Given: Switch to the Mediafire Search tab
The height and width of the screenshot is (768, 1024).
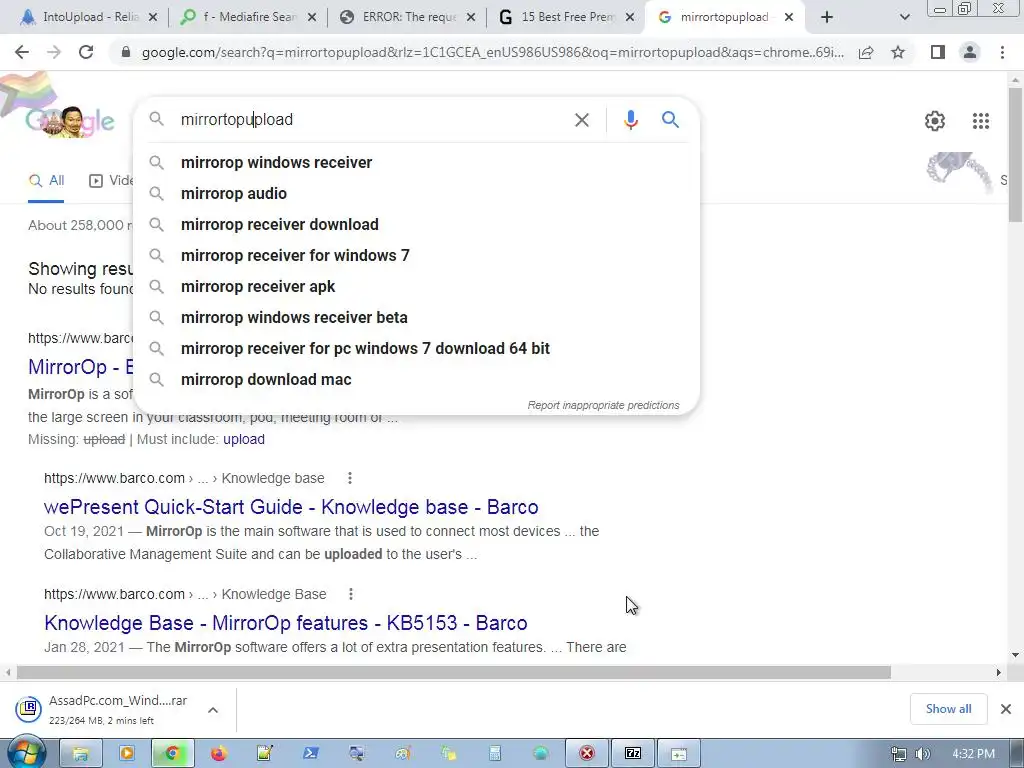Looking at the screenshot, I should tap(247, 17).
